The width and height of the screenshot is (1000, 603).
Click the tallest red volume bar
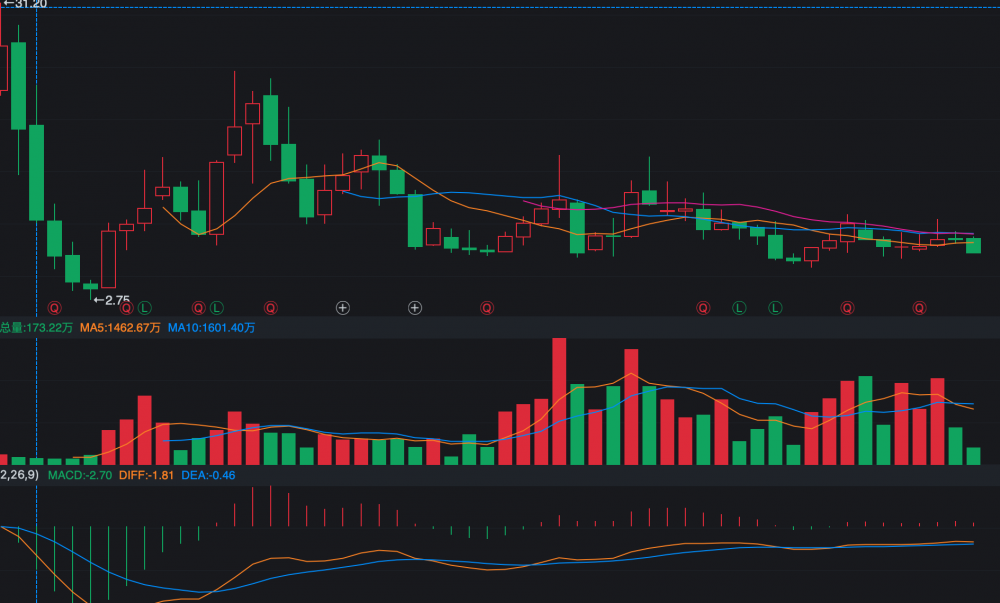[x=559, y=401]
